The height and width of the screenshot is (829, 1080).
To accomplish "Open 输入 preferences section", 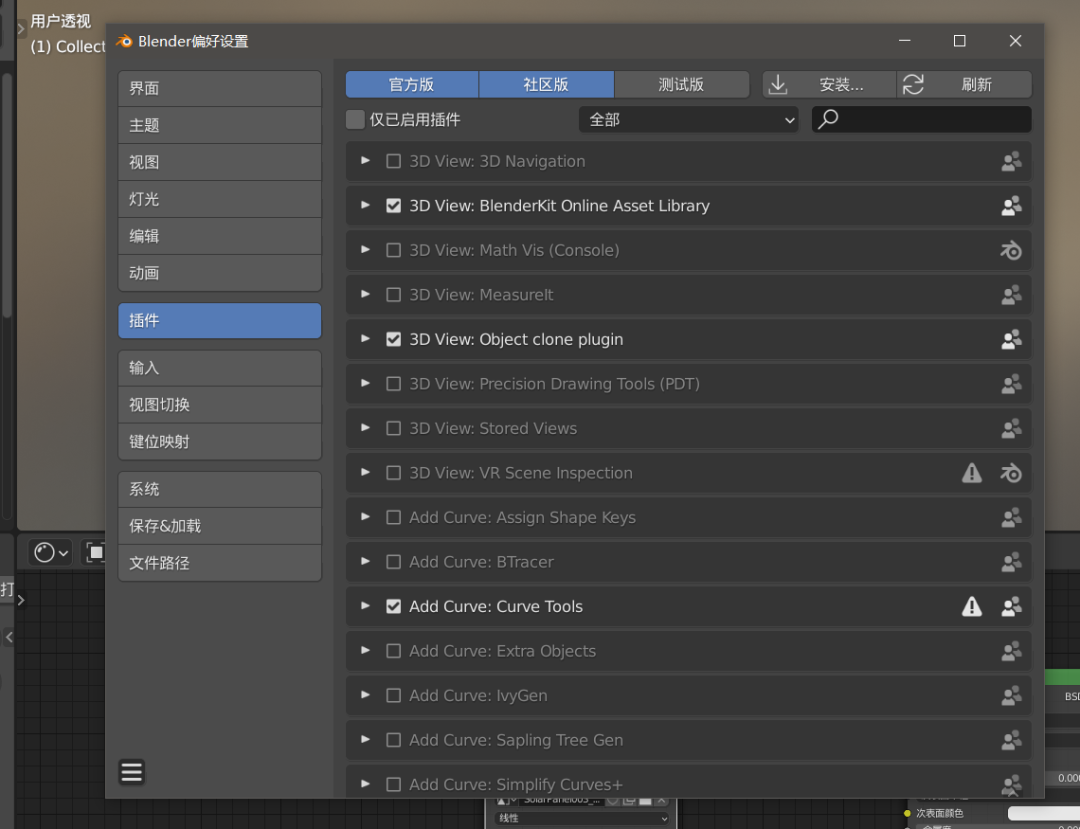I will tap(220, 368).
